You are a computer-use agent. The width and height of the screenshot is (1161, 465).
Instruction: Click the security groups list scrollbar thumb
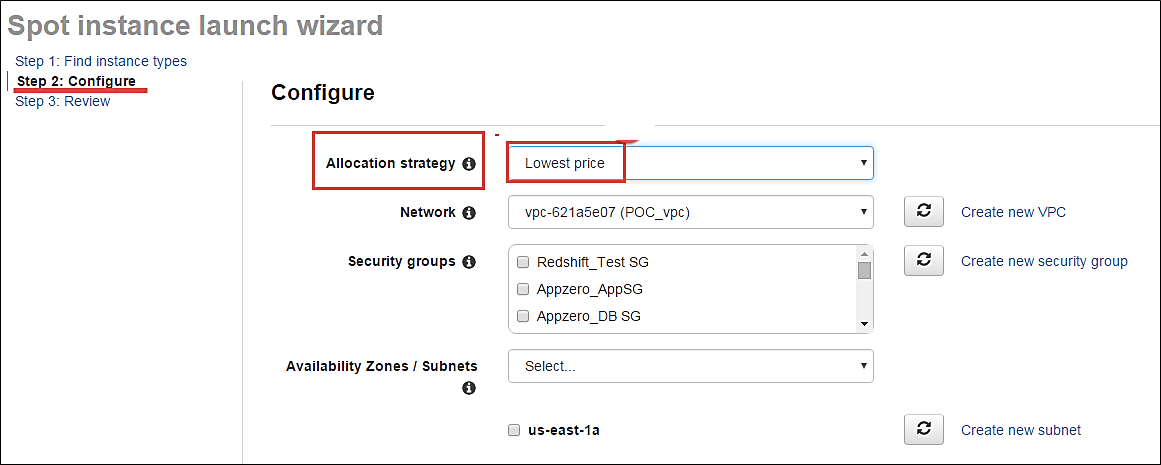(864, 270)
